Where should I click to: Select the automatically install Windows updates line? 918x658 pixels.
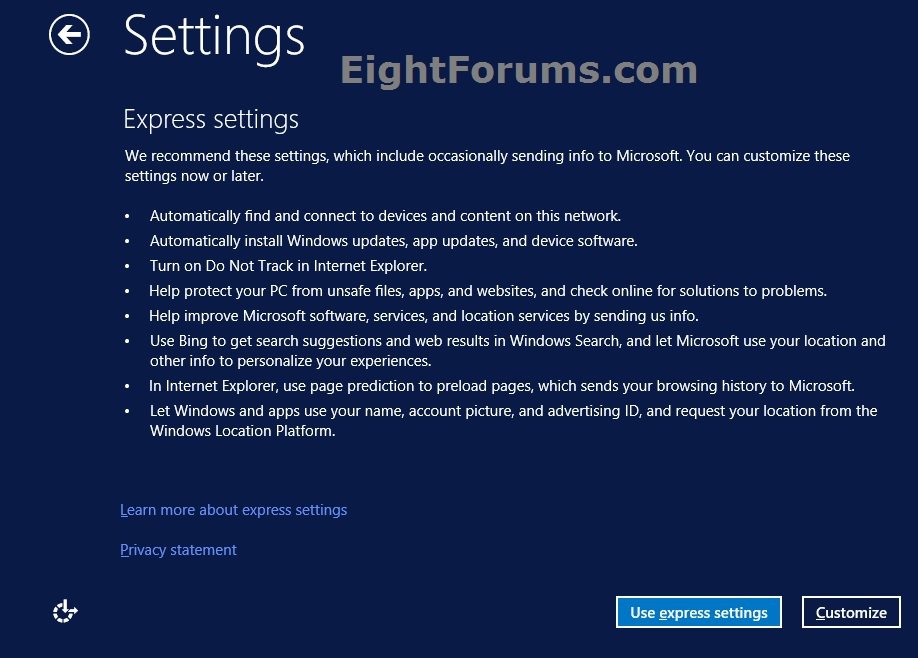click(393, 241)
